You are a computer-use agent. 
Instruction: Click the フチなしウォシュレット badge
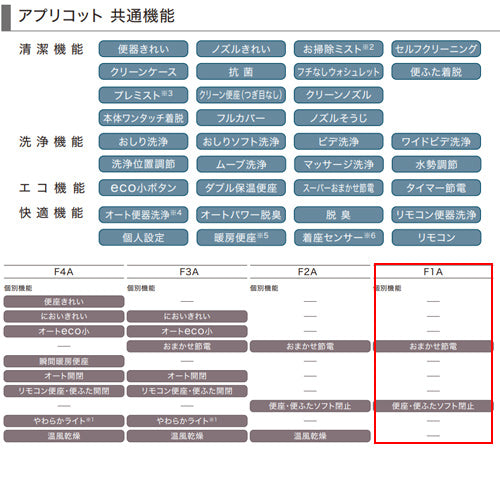(338, 72)
